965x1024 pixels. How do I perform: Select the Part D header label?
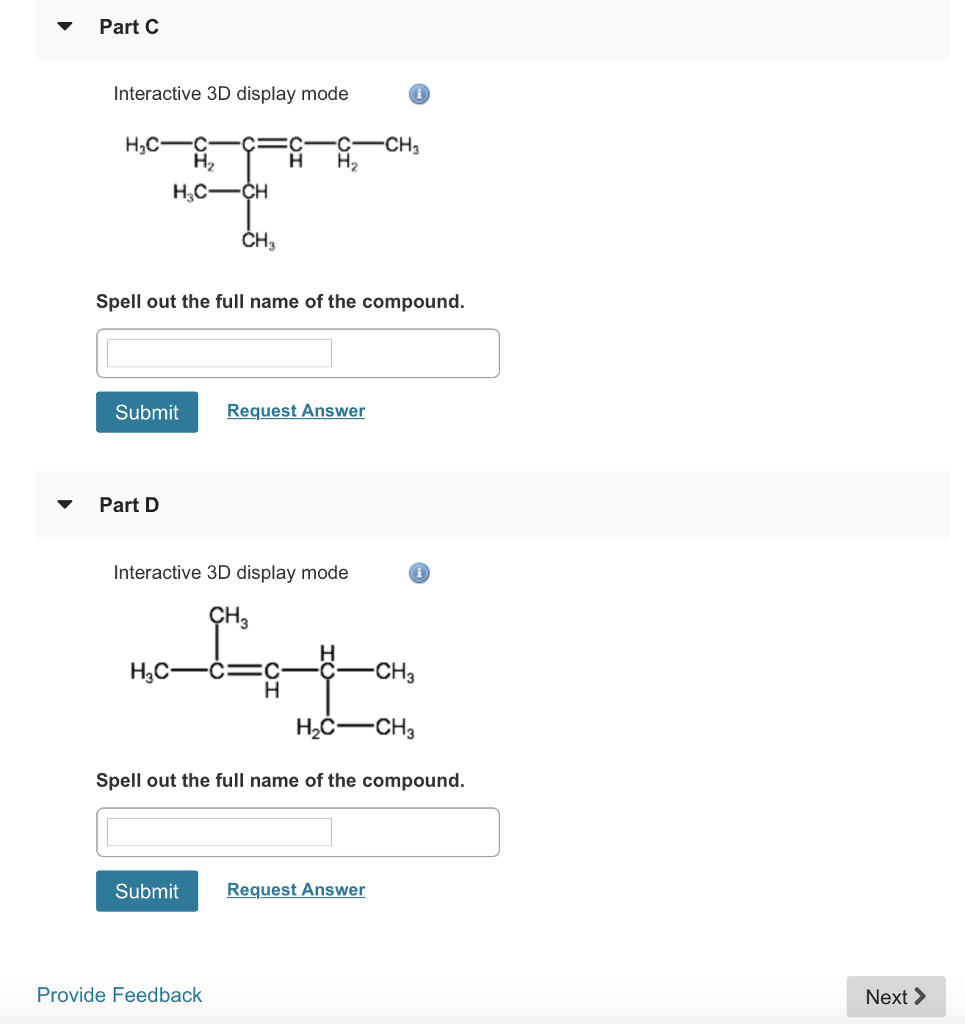[x=129, y=505]
